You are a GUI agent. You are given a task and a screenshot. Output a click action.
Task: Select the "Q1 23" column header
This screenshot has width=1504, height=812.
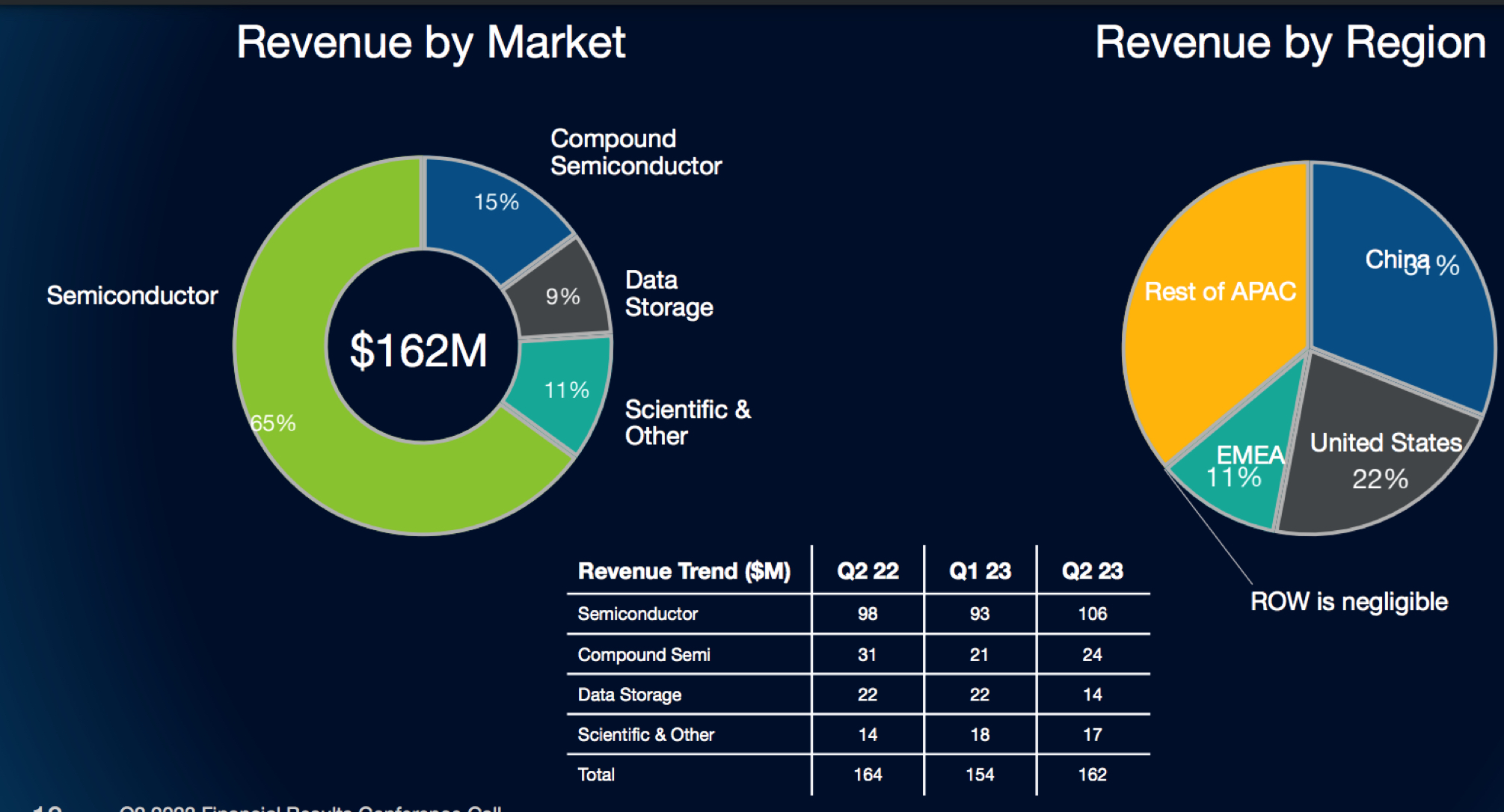coord(980,571)
